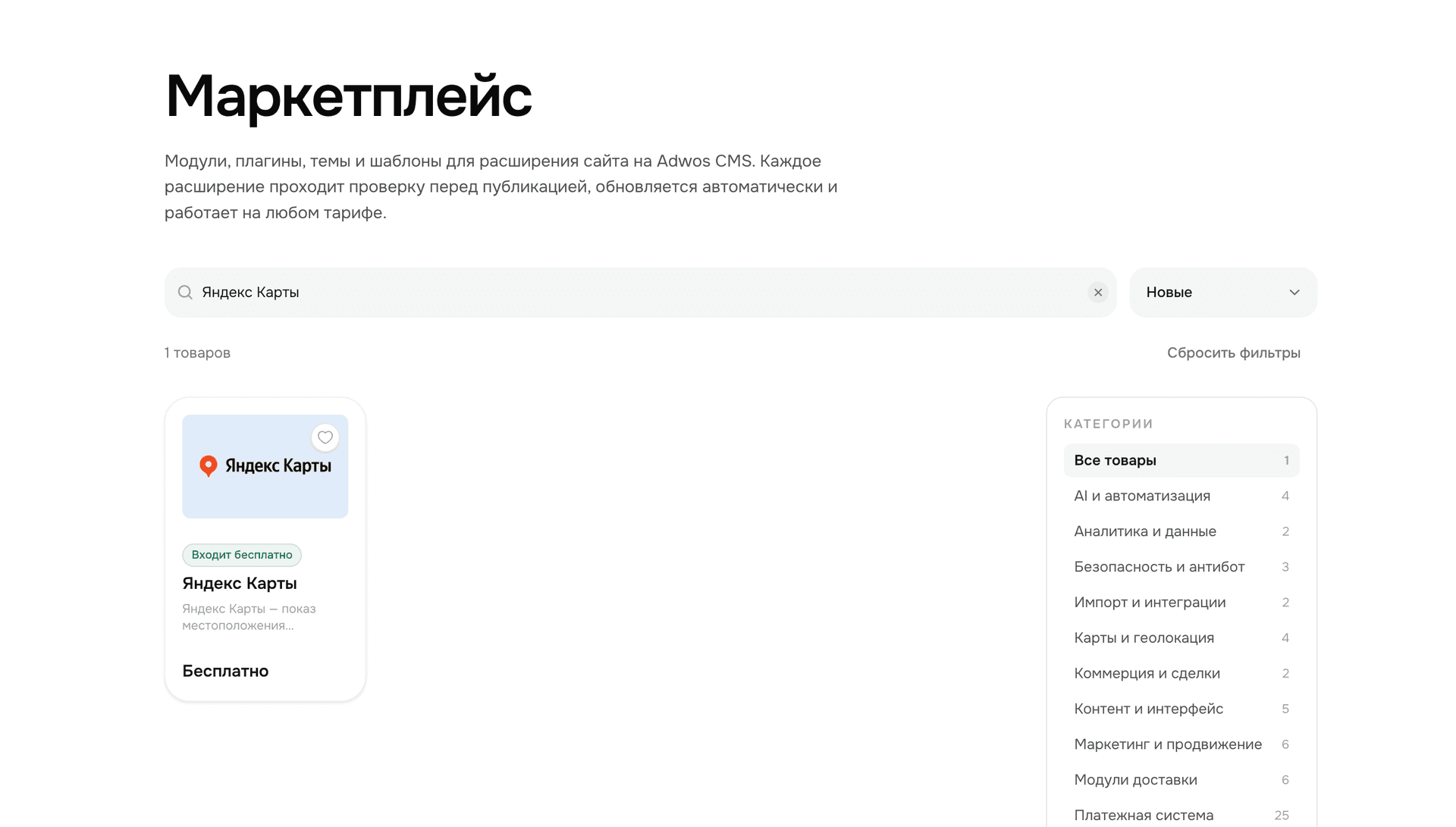The image size is (1456, 827).
Task: Open the Яндекс Карты product thumbnail
Action: pyautogui.click(x=265, y=466)
